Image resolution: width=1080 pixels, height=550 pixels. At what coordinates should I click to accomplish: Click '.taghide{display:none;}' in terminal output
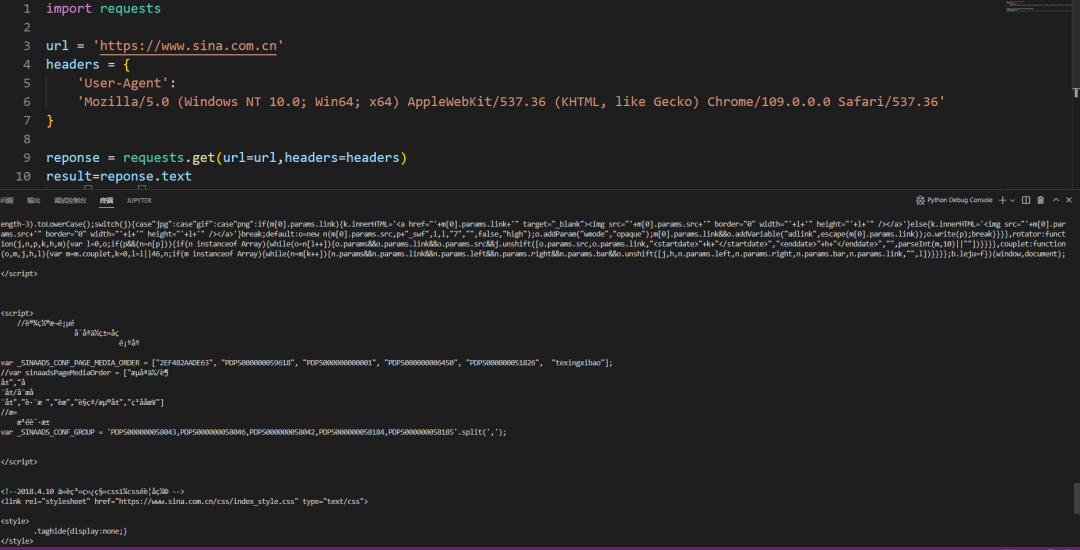[81, 531]
